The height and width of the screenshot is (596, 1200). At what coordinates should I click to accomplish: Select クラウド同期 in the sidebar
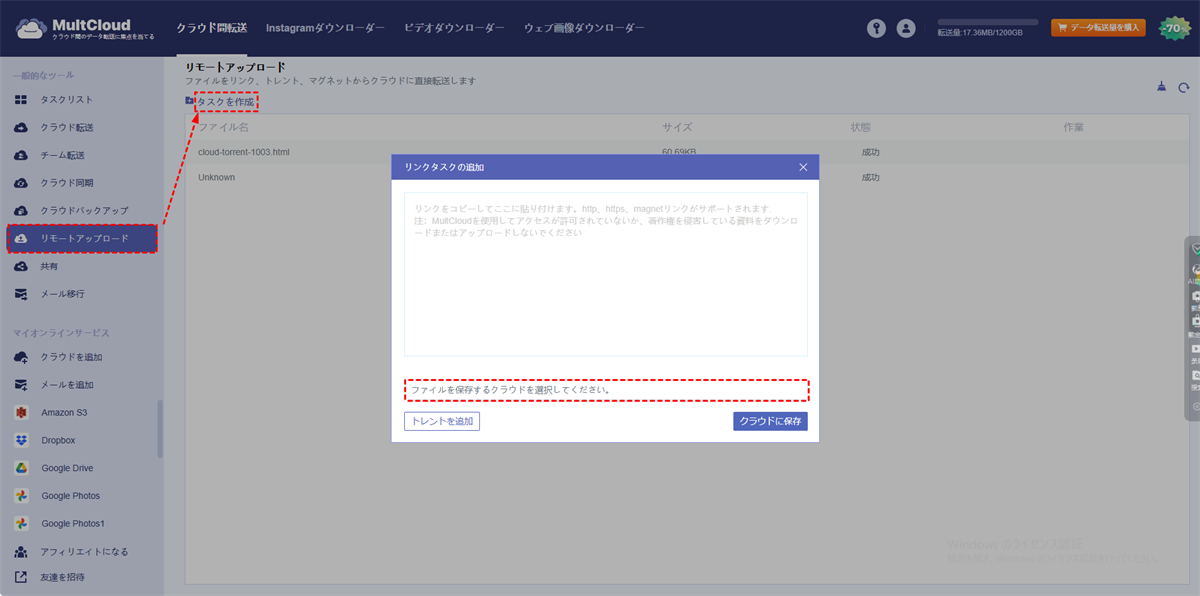click(67, 184)
